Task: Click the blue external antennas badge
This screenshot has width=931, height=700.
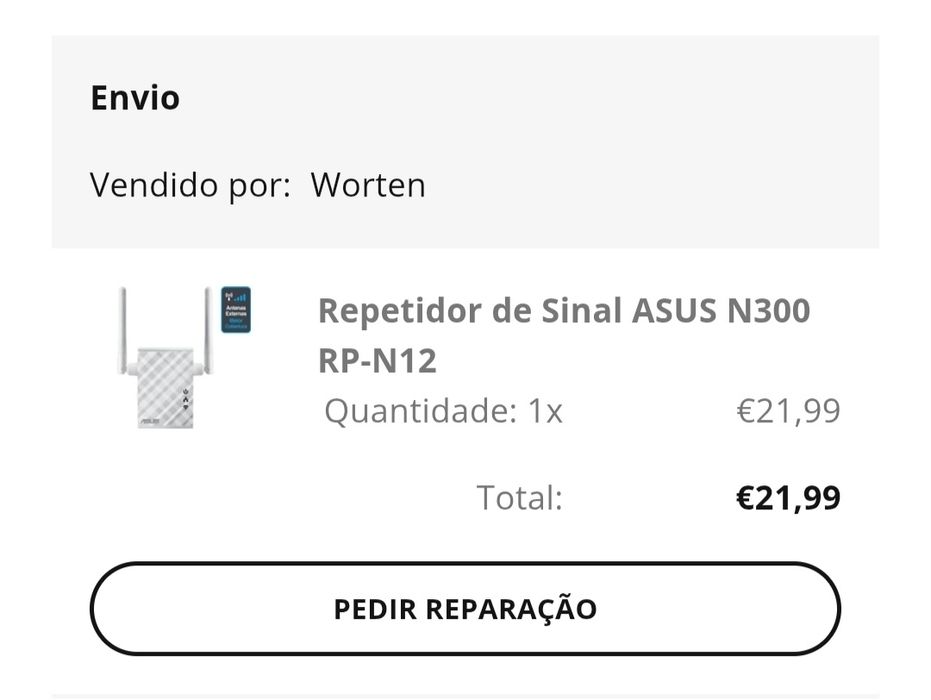Action: [x=236, y=310]
